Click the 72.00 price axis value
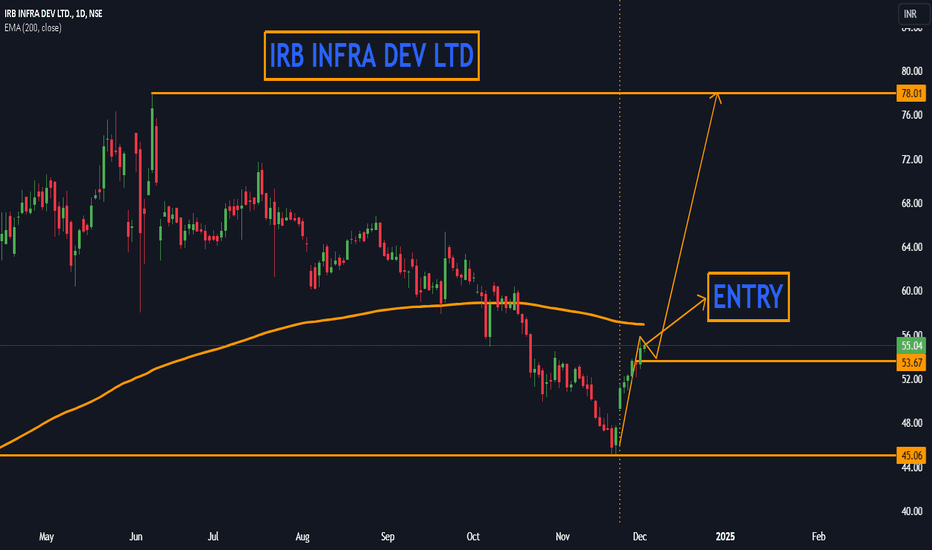This screenshot has width=932, height=550. [911, 159]
